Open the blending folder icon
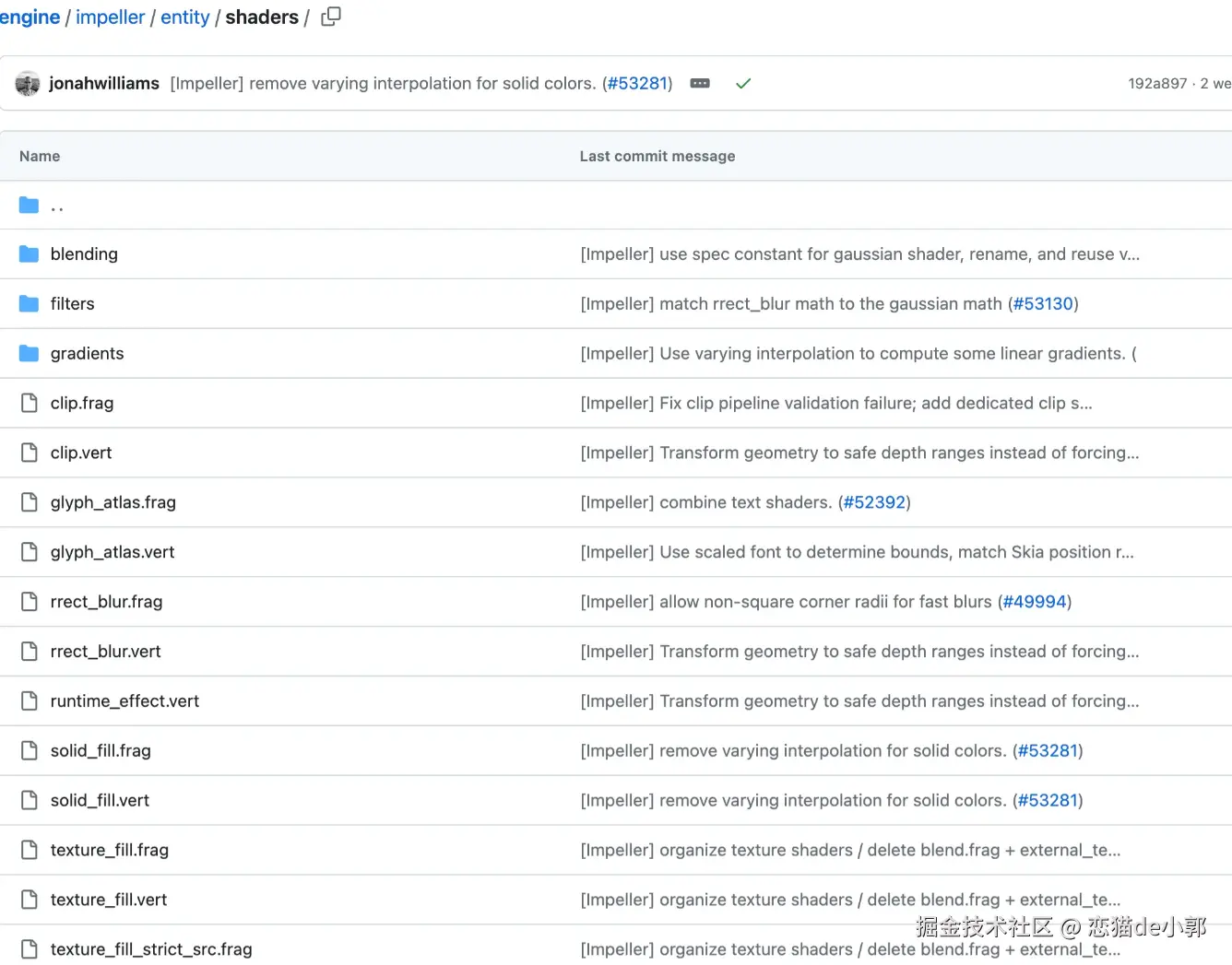Image resolution: width=1232 pixels, height=965 pixels. [x=30, y=254]
